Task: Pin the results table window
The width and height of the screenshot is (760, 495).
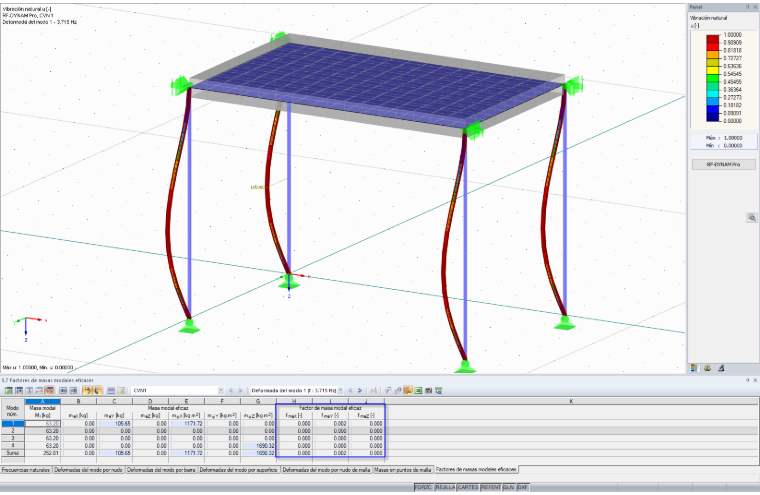Action: click(748, 380)
